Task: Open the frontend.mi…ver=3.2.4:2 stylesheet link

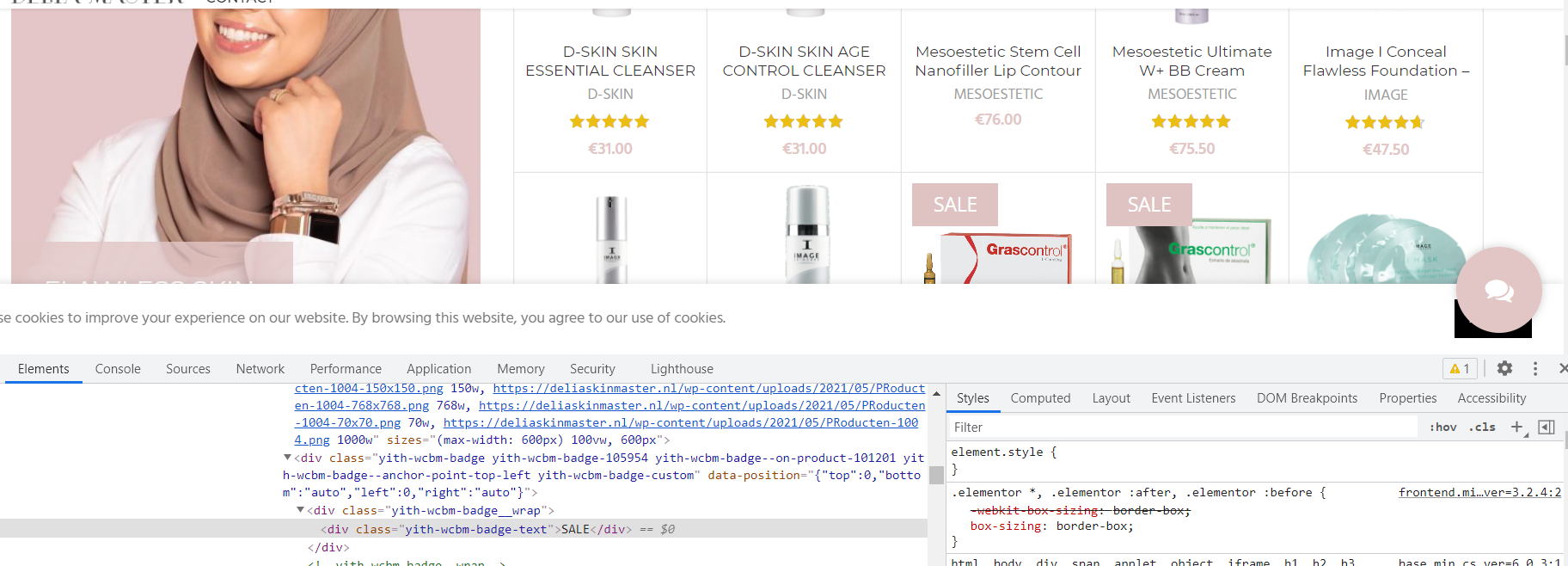Action: 1479,492
